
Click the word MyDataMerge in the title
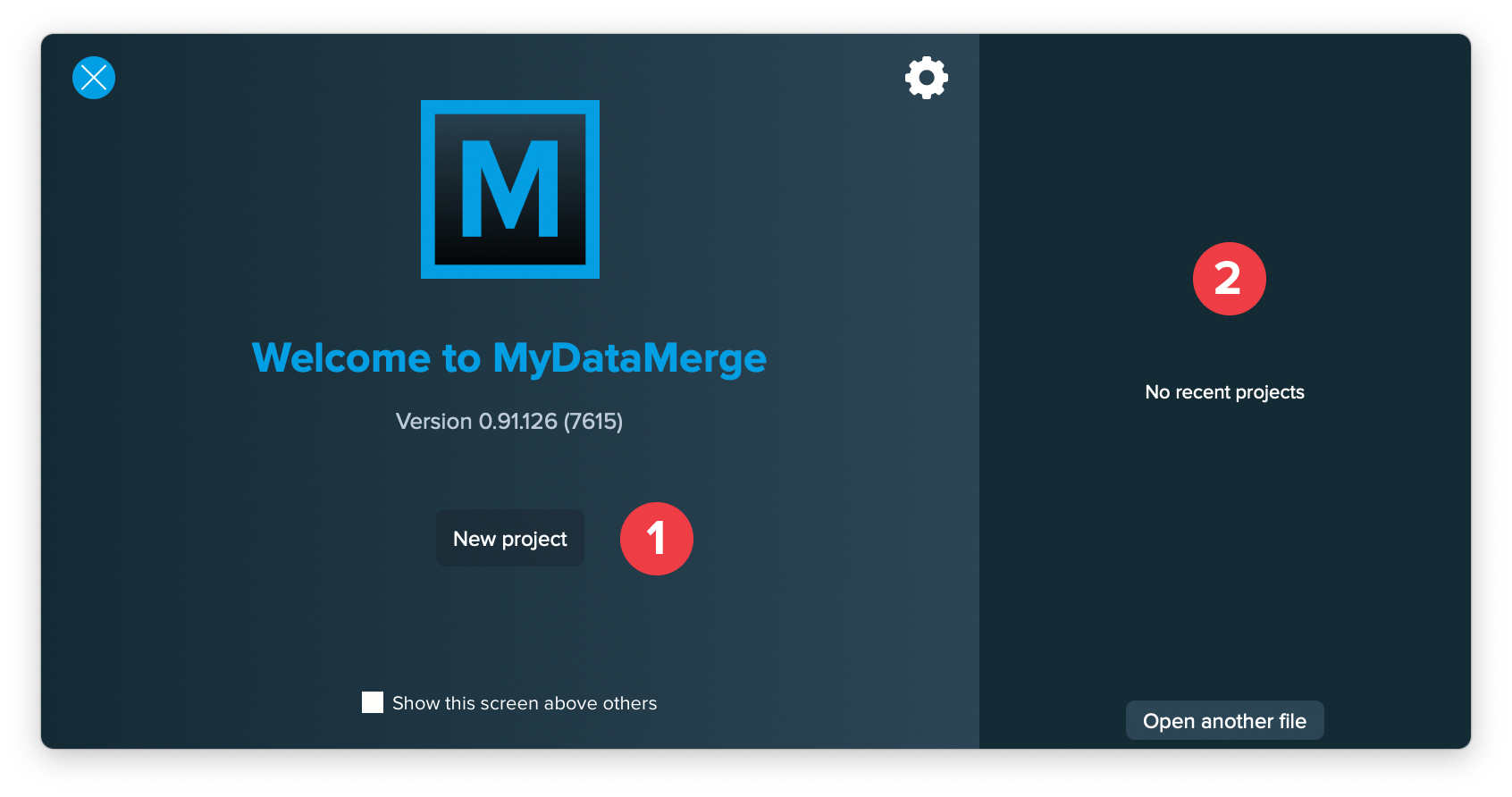click(x=629, y=358)
